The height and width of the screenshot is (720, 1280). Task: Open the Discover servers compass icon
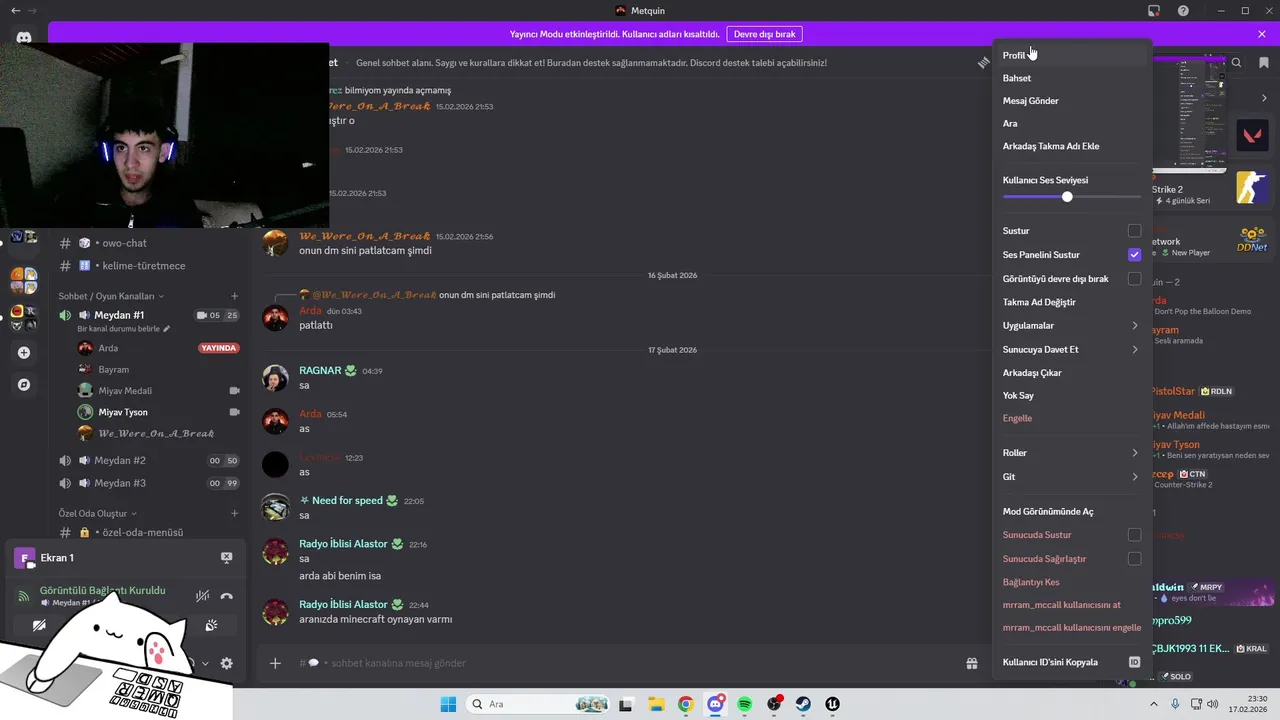[x=24, y=384]
